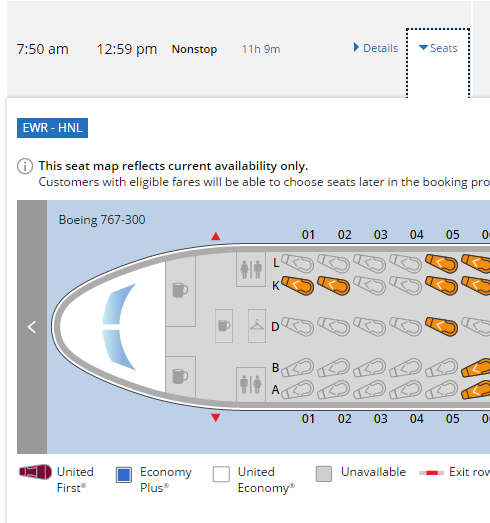Click the upper galley coffee cup icon
The height and width of the screenshot is (523, 490).
(180, 290)
